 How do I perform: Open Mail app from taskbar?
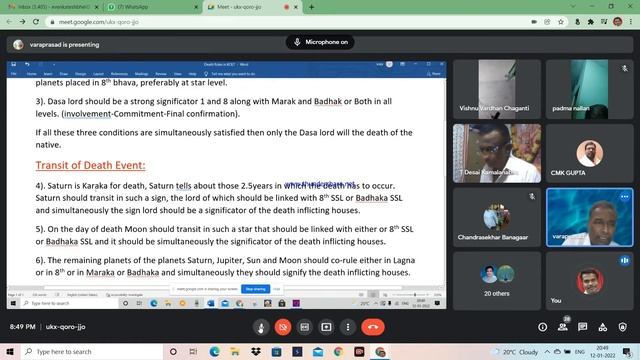[318, 351]
